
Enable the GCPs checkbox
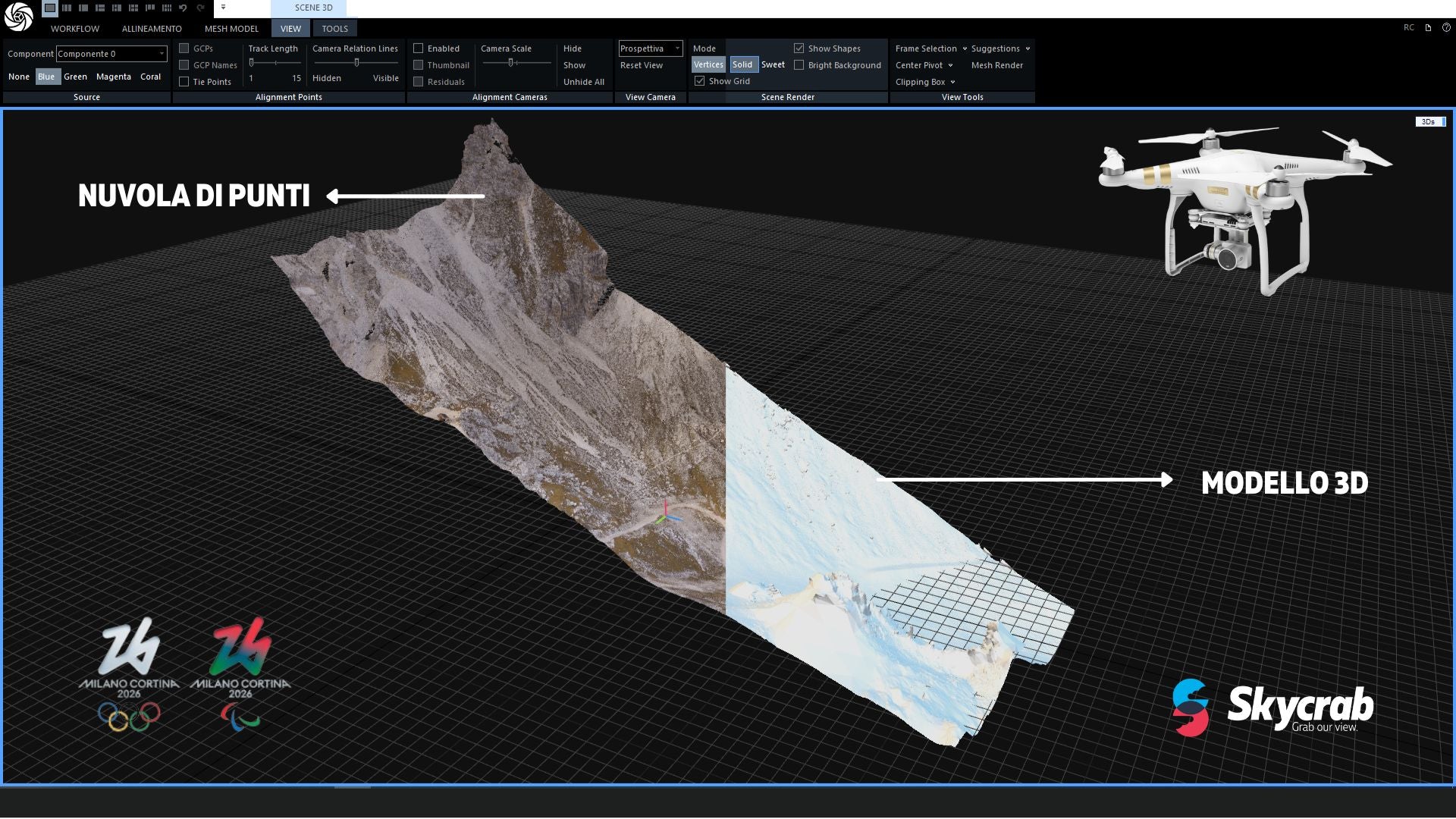pos(184,48)
